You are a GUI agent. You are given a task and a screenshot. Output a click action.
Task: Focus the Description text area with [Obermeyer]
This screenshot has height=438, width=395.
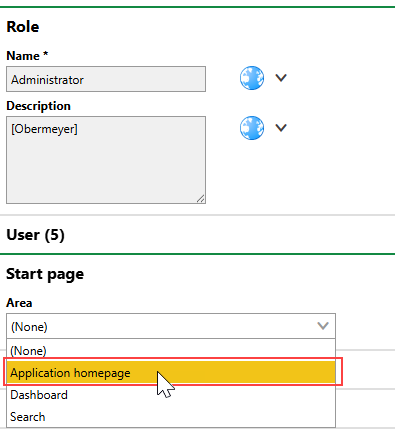click(106, 160)
